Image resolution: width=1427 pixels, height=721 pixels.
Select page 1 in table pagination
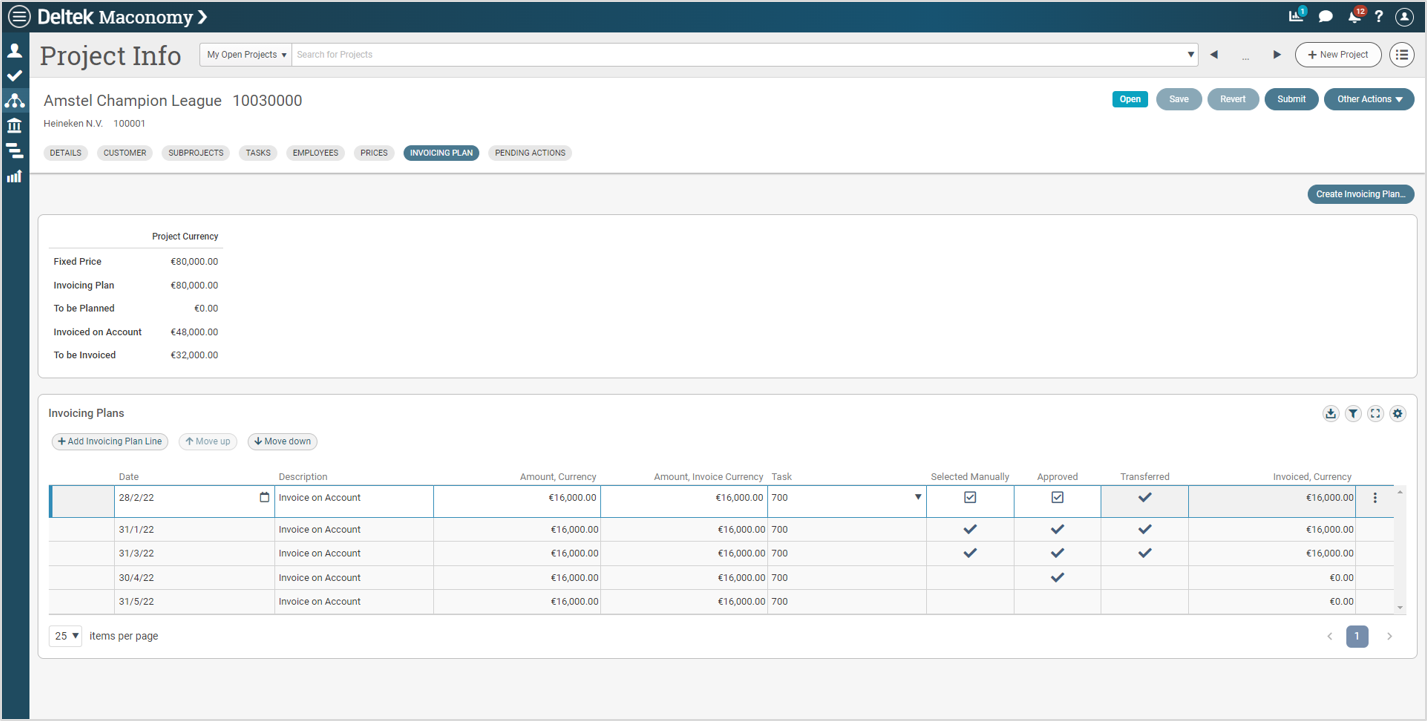click(x=1357, y=636)
